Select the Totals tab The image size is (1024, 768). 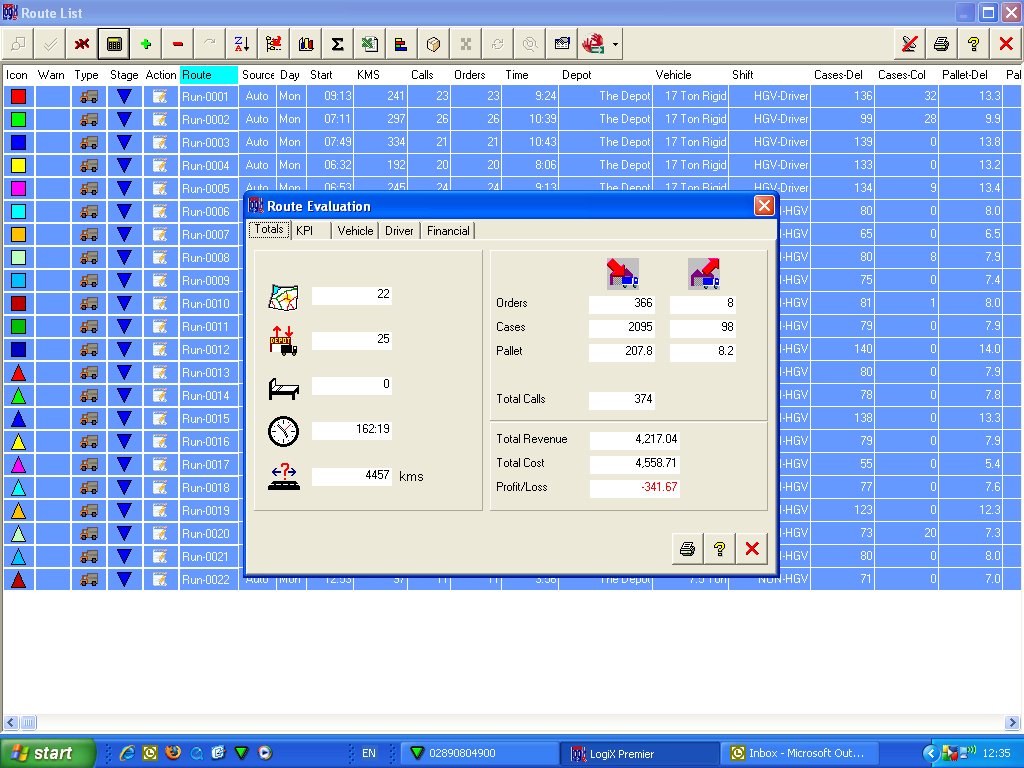pos(269,229)
